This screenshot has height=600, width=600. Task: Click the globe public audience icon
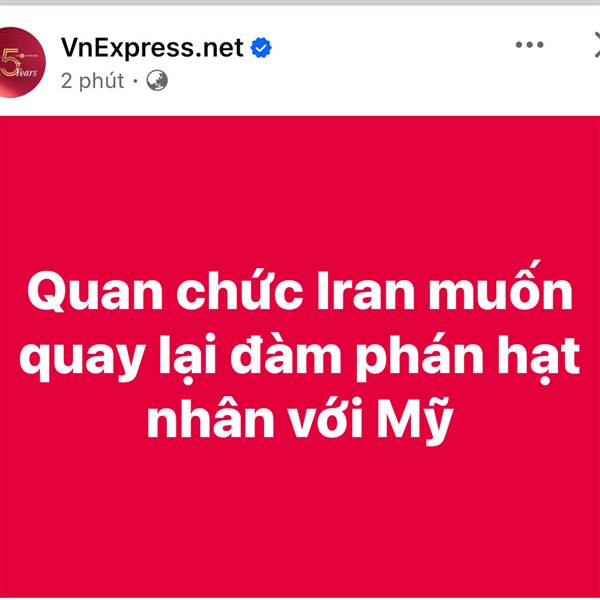click(x=157, y=81)
